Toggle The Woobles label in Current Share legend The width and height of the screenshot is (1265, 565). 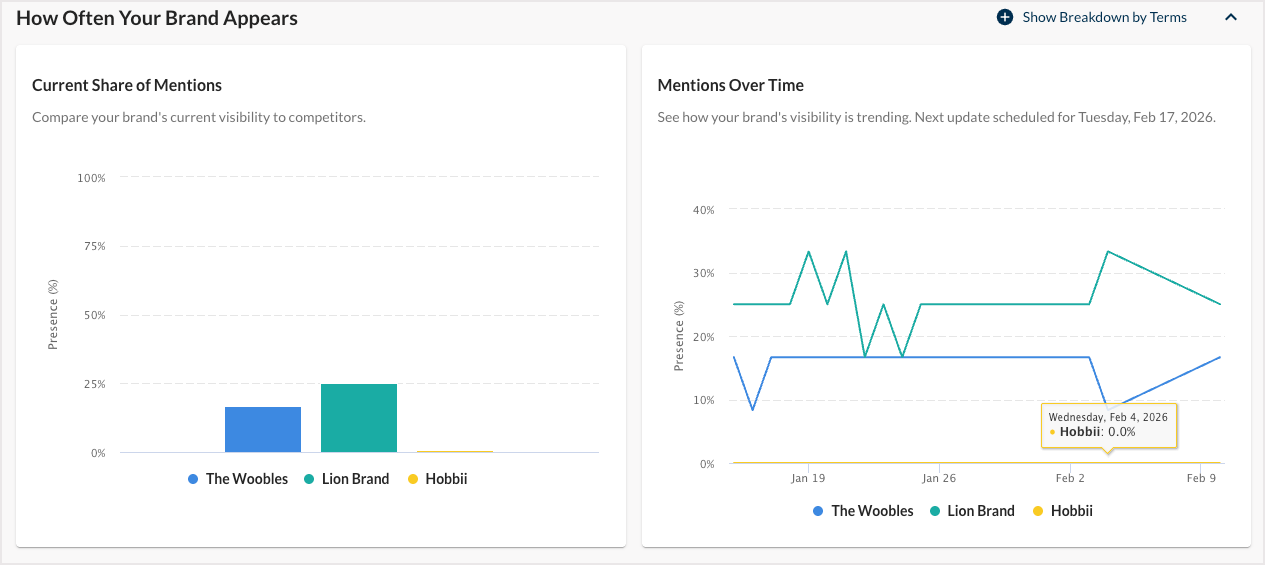coord(246,479)
